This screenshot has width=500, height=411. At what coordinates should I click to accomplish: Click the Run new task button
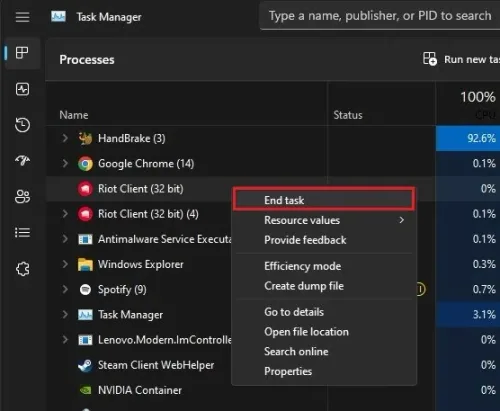[x=461, y=59]
